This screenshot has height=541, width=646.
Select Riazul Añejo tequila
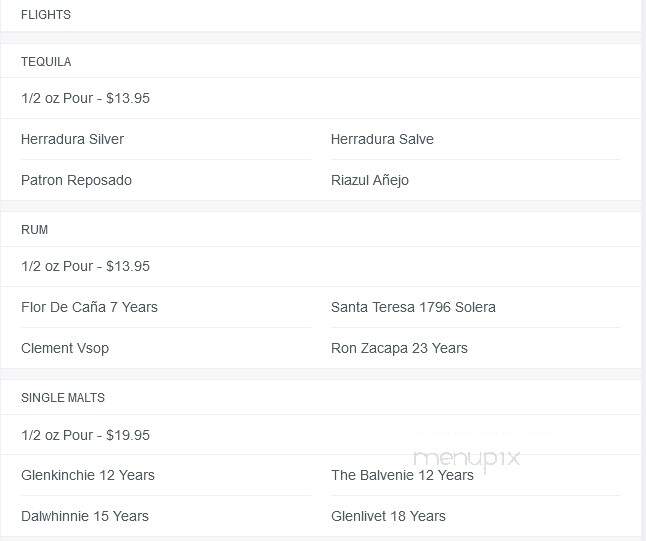coord(370,180)
